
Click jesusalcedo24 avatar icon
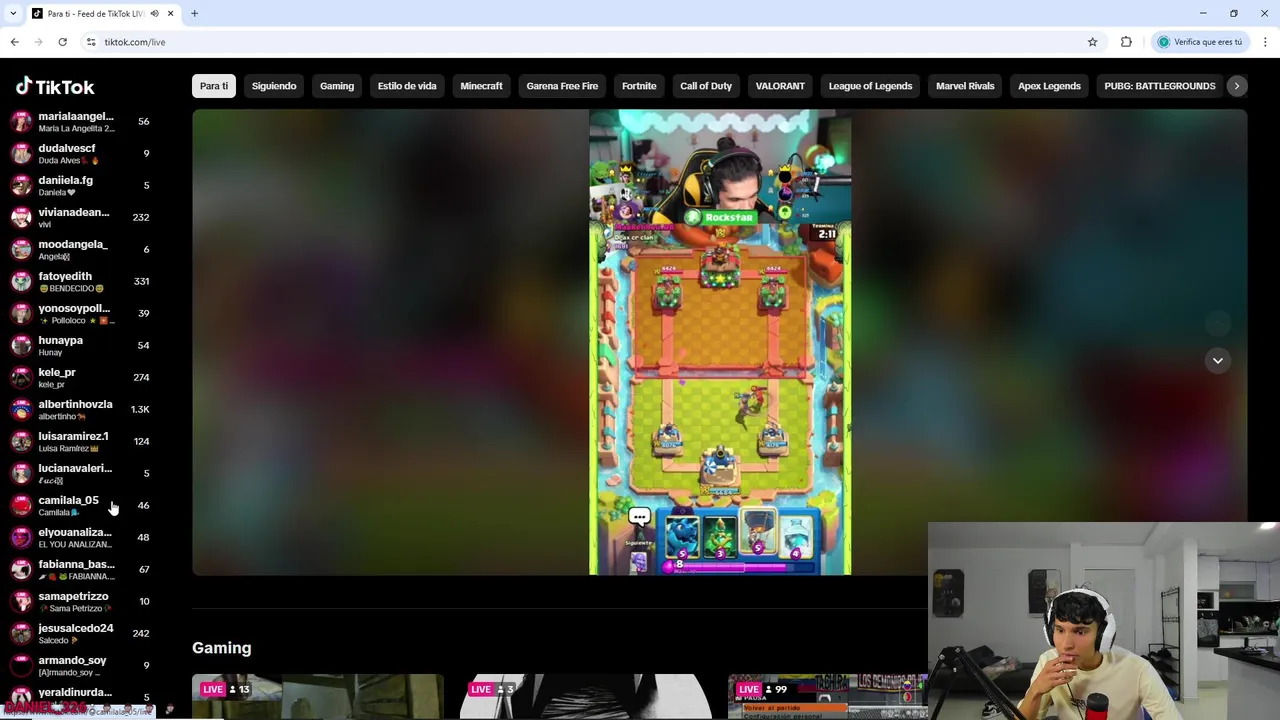pos(21,634)
